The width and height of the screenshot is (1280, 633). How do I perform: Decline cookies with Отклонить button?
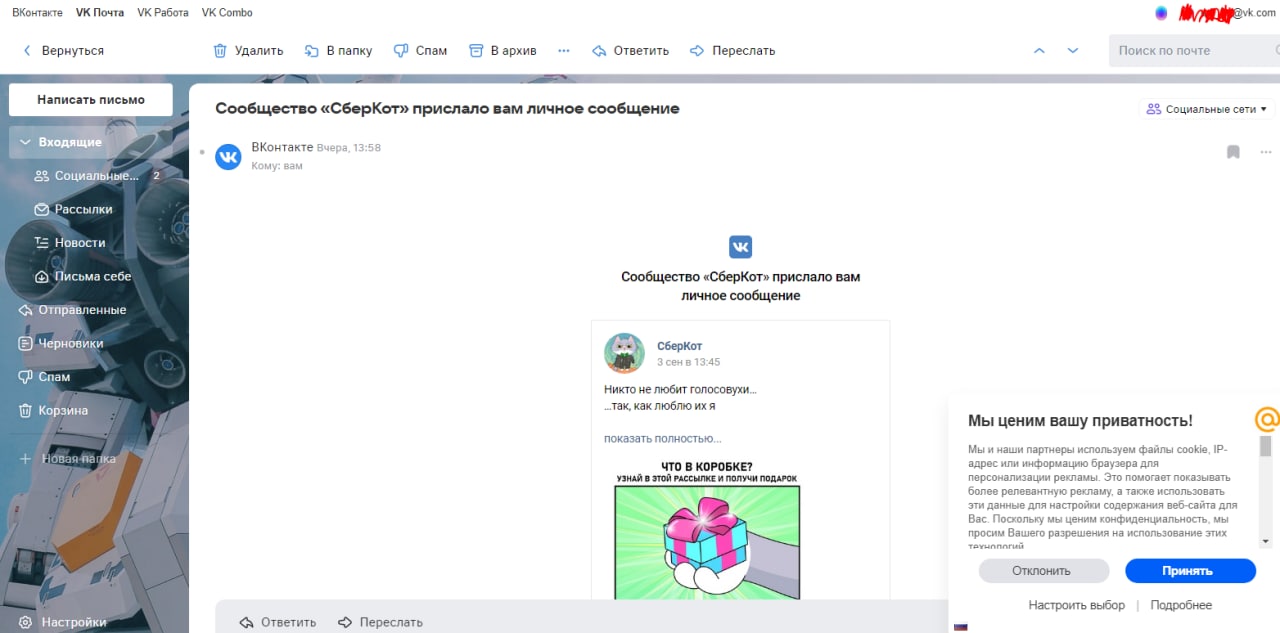(x=1044, y=571)
